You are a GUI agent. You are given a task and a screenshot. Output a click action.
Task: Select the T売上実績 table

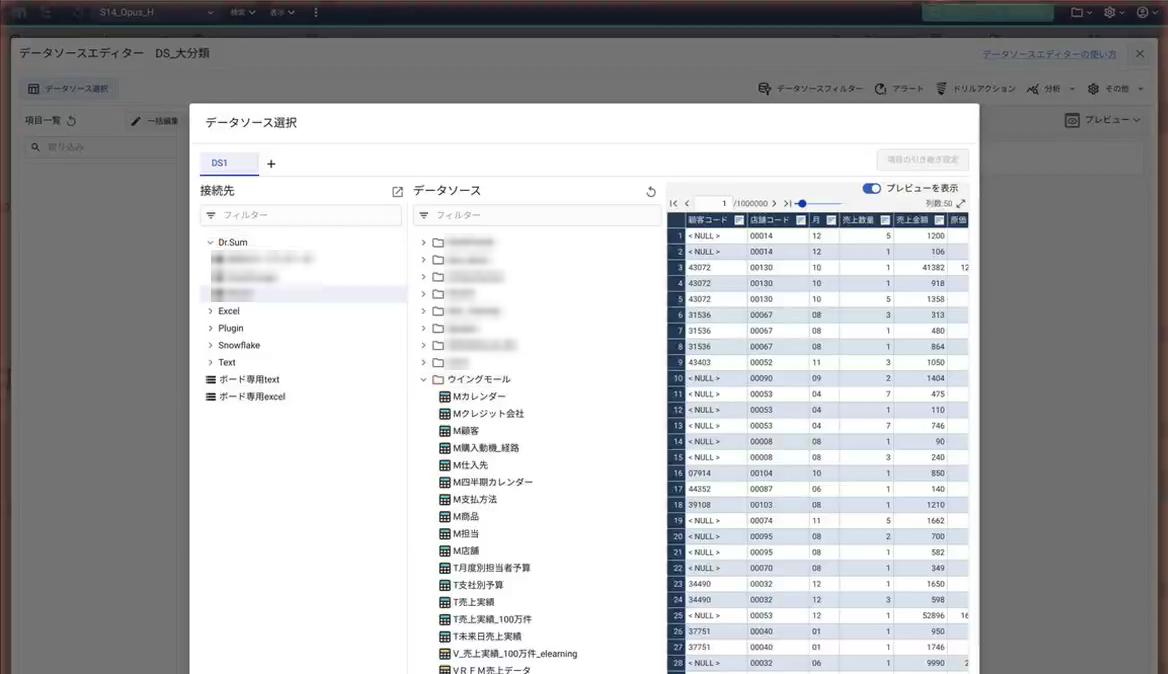click(x=474, y=603)
